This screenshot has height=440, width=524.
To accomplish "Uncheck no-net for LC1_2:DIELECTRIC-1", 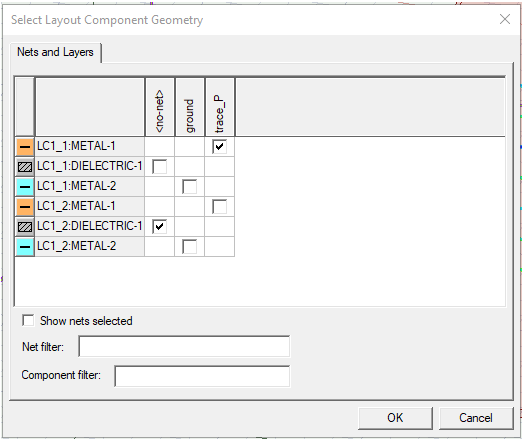I will (x=159, y=227).
